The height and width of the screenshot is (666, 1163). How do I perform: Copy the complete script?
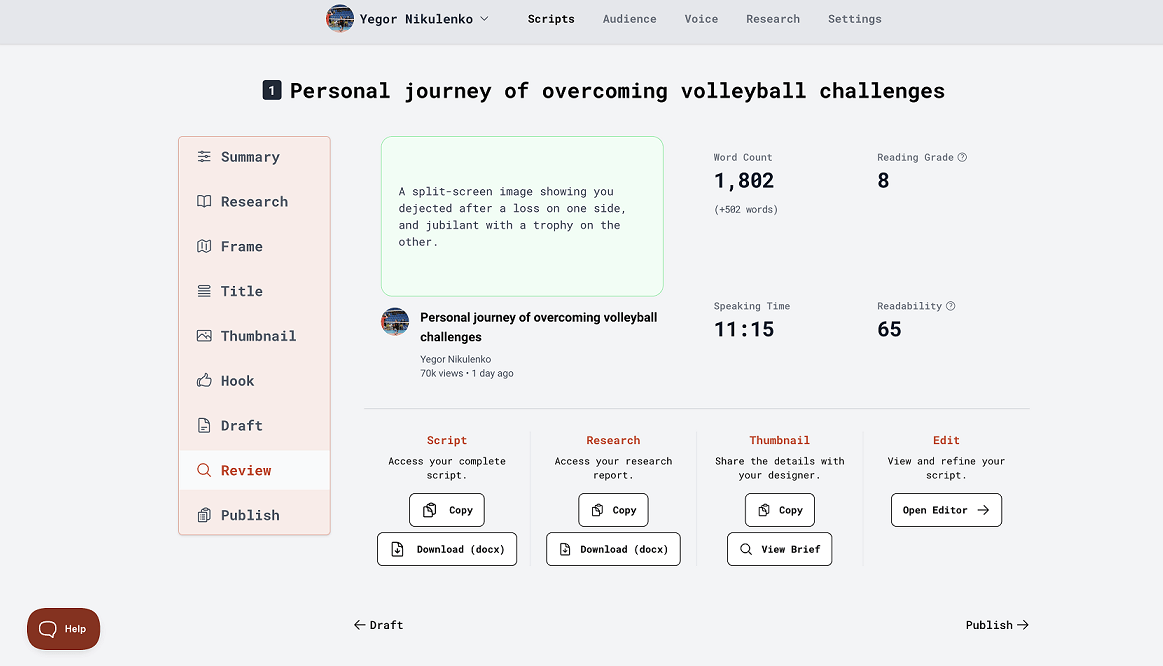[447, 510]
